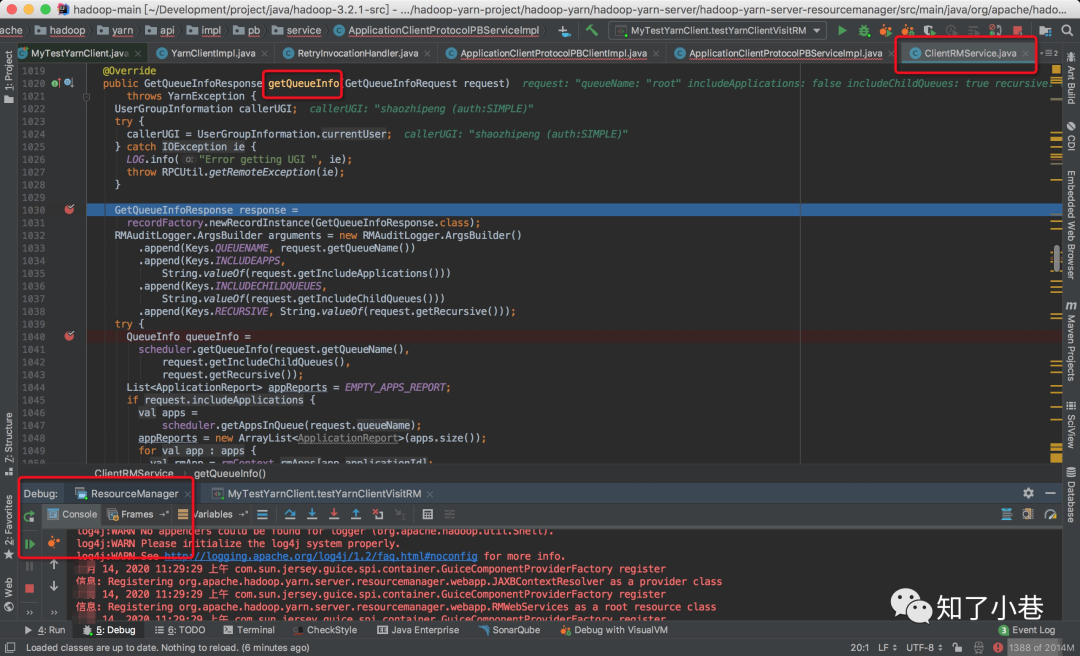Click Force Step Into red down-arrow icon
The height and width of the screenshot is (656, 1080).
tap(334, 514)
